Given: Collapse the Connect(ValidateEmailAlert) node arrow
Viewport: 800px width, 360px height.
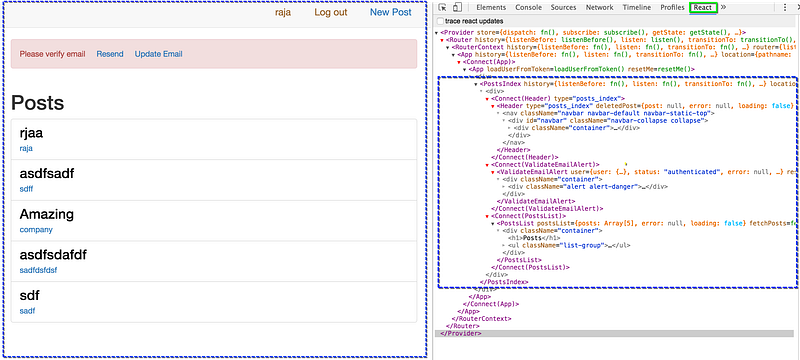Looking at the screenshot, I should [487, 165].
